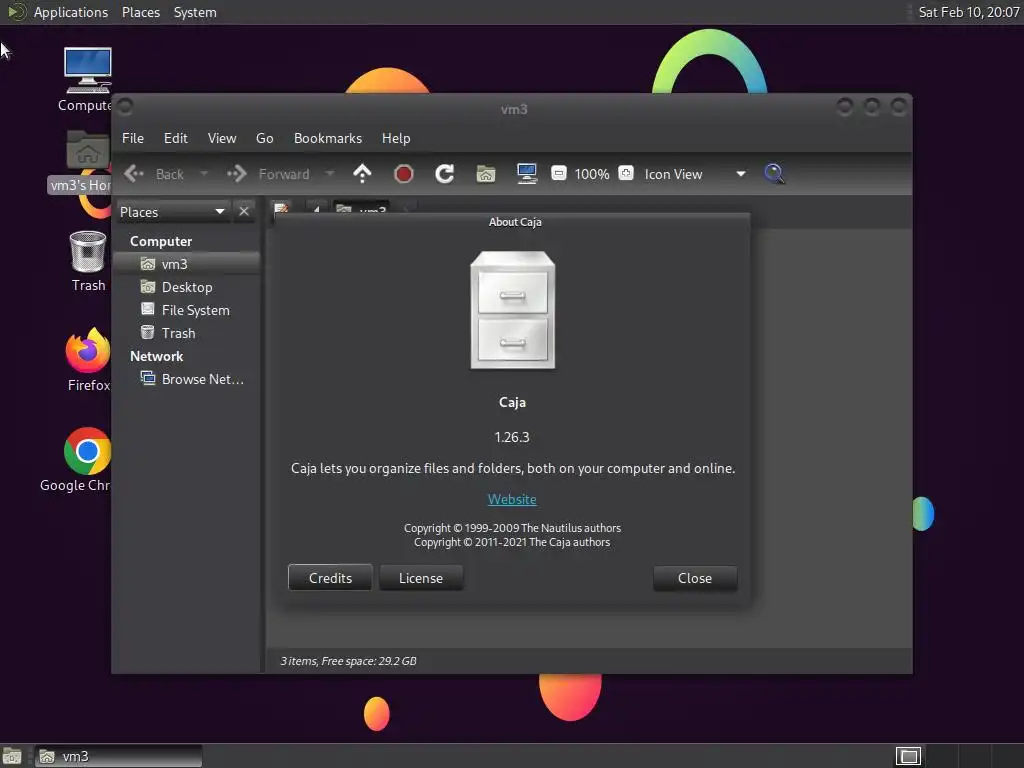Select Trash in the Places sidebar

click(x=187, y=333)
